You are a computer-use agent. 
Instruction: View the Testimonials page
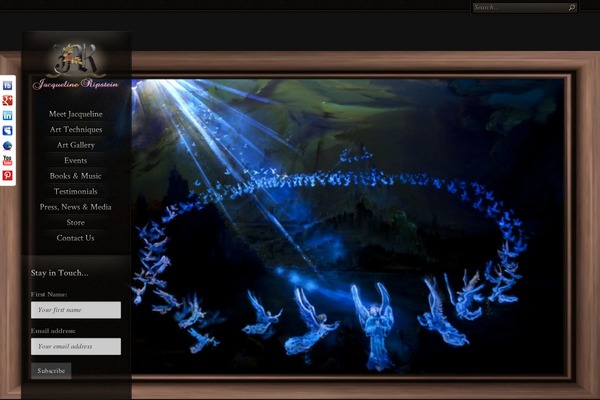tap(75, 191)
